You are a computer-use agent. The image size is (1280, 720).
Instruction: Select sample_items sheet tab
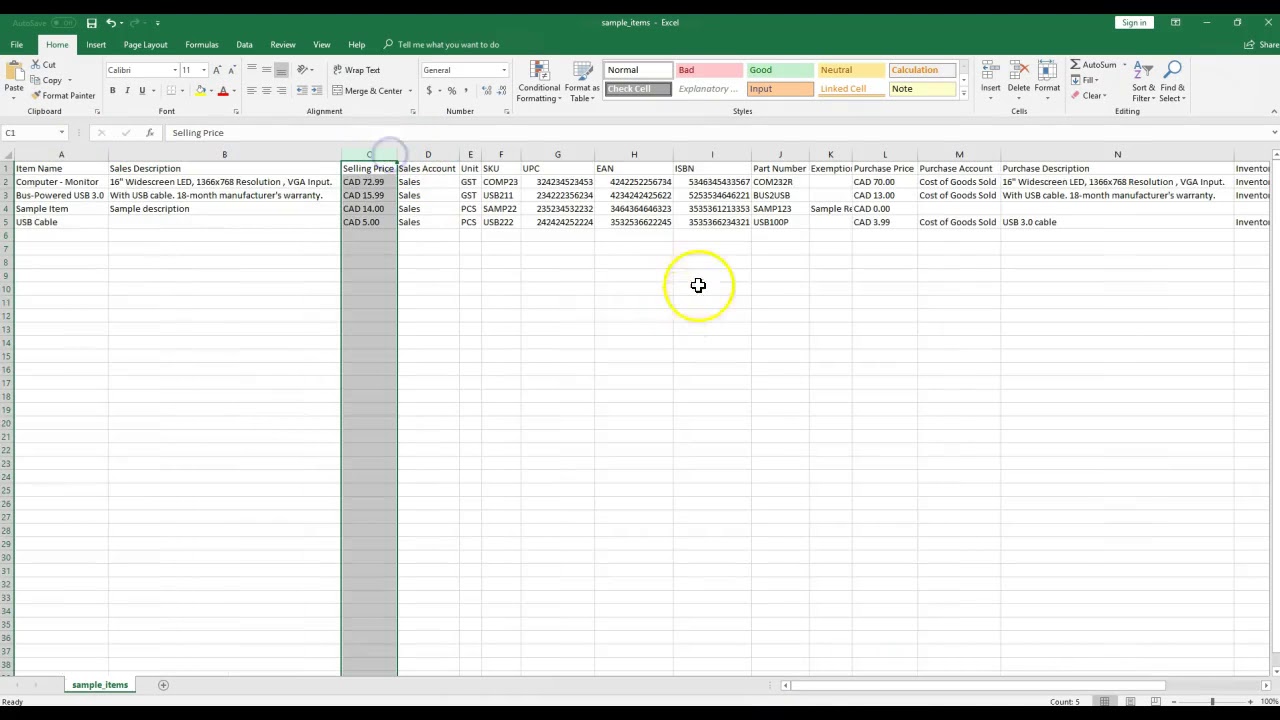coord(99,685)
